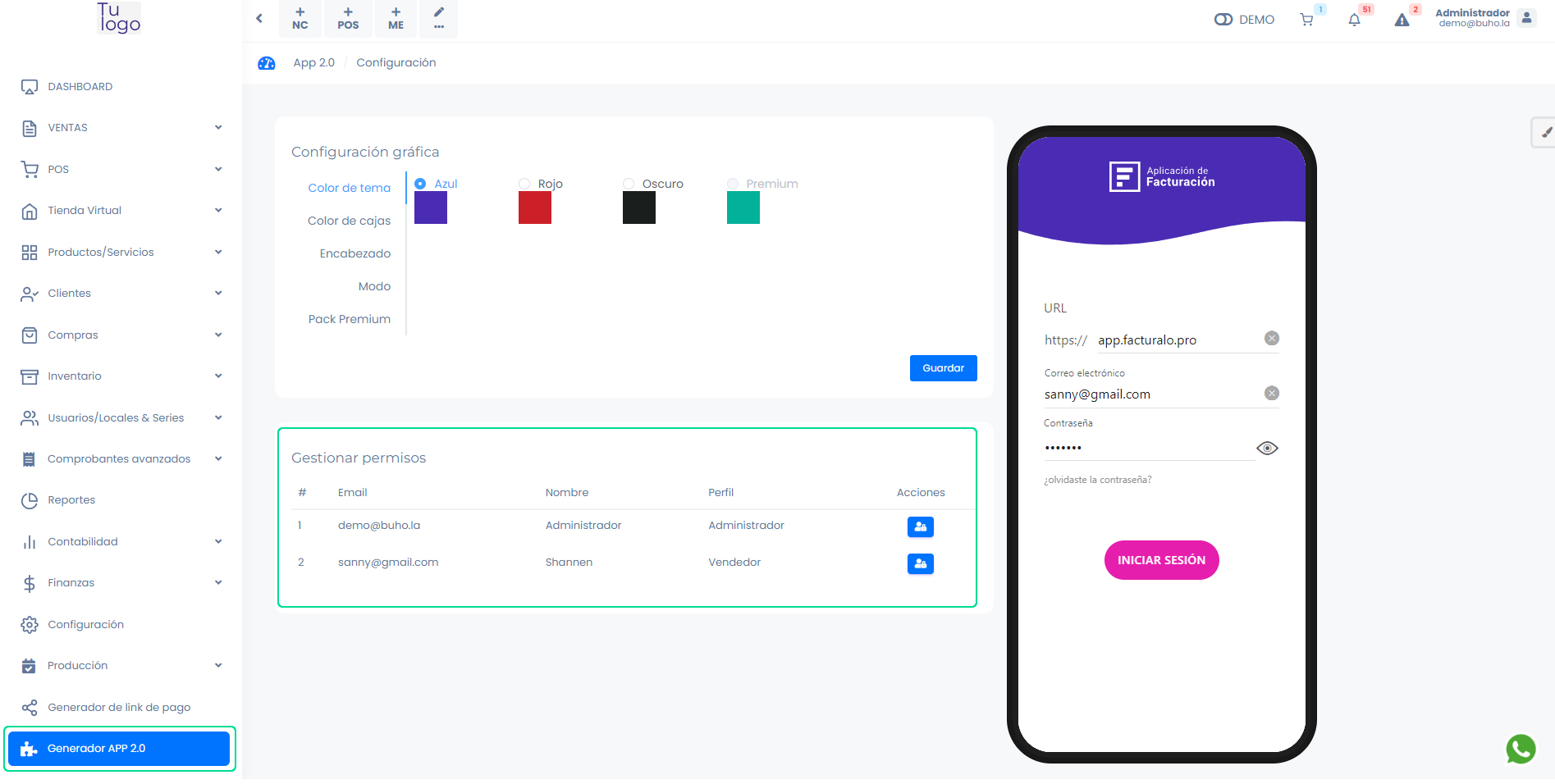Image resolution: width=1555 pixels, height=784 pixels.
Task: Open the notifications bell
Action: coord(1354,20)
